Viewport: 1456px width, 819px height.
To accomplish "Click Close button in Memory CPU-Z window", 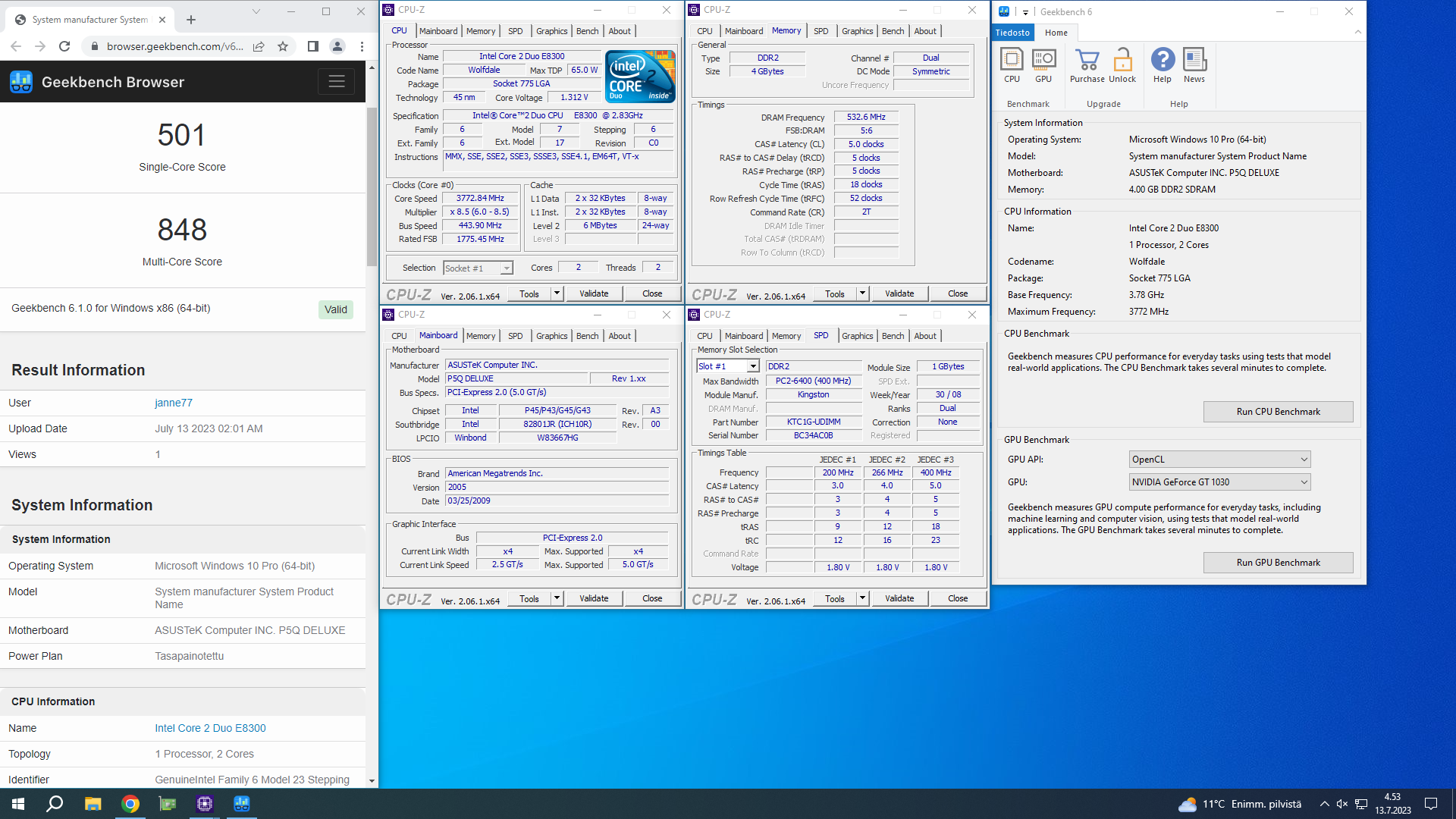I will pyautogui.click(x=958, y=293).
